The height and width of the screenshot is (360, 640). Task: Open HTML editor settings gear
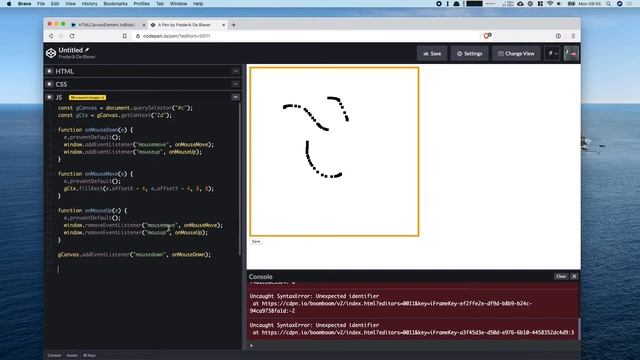(x=49, y=71)
